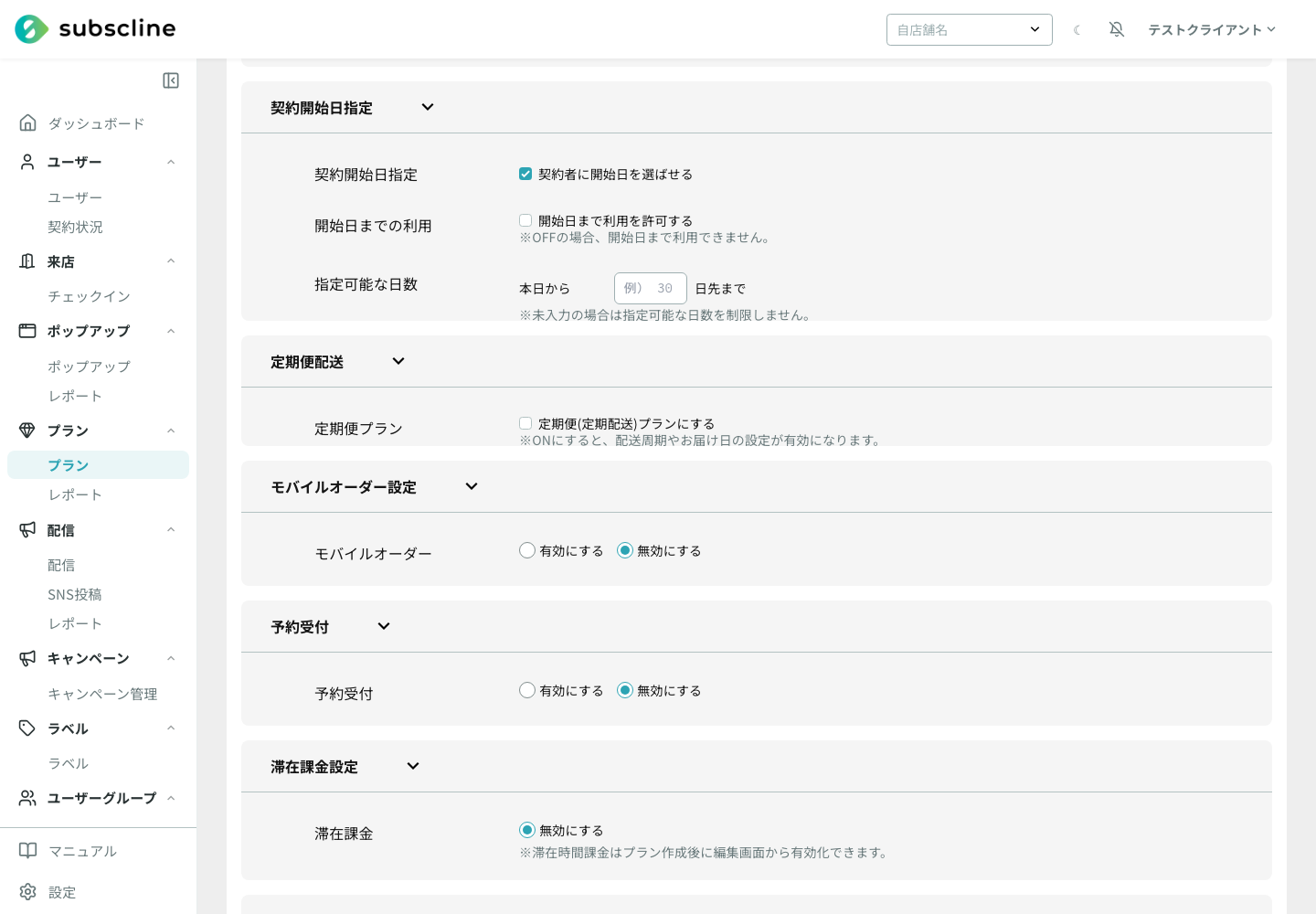Image resolution: width=1316 pixels, height=914 pixels.
Task: Uncheck 契約者に開始日を選ばせる checkbox
Action: click(x=525, y=174)
